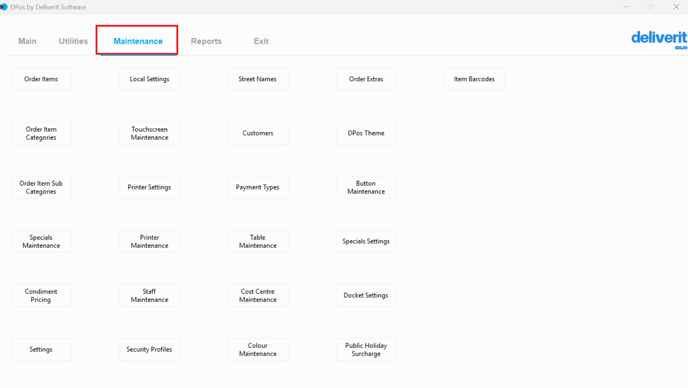Open the Utilities tab

point(73,41)
